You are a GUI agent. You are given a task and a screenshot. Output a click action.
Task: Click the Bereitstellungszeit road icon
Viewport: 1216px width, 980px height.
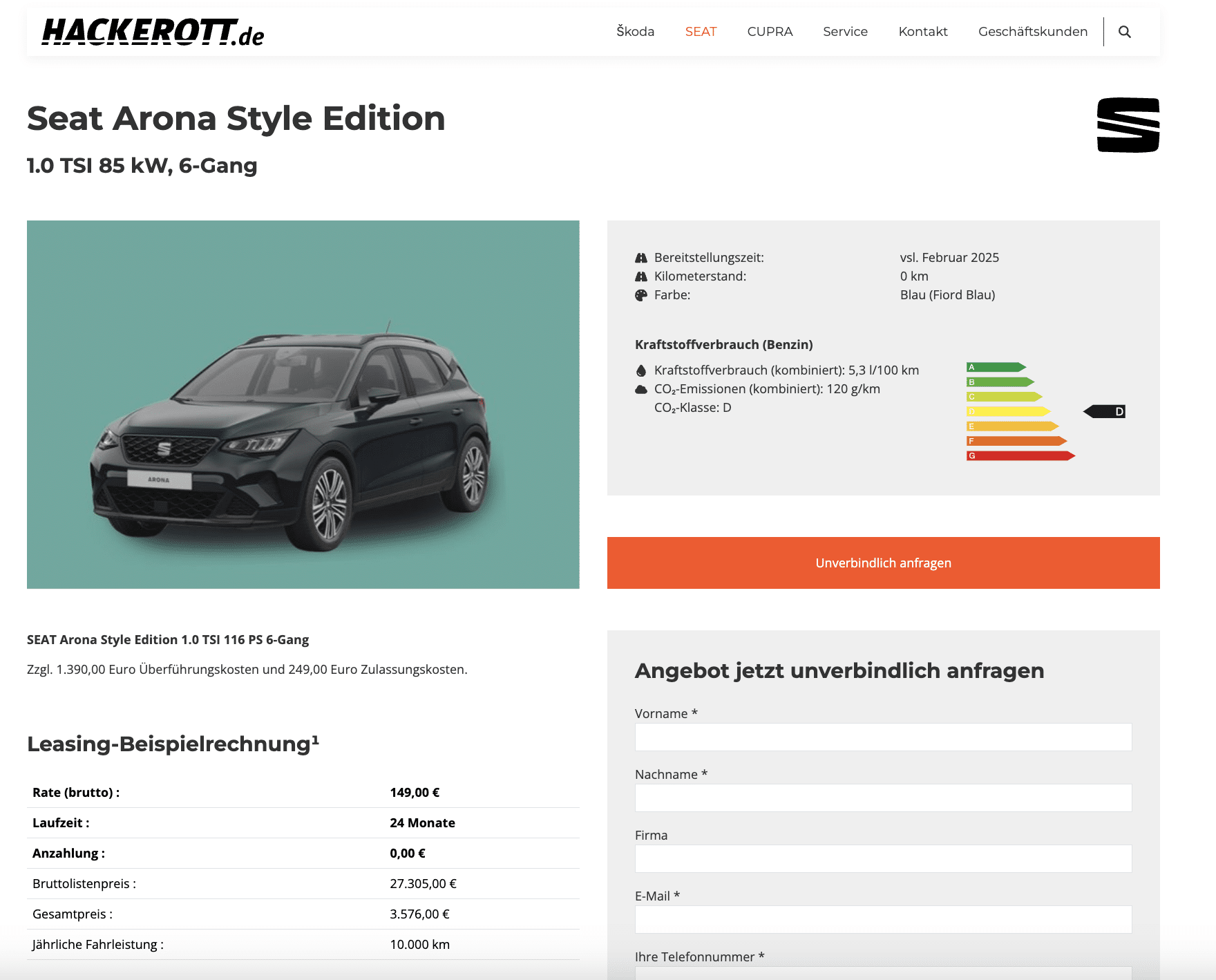641,258
